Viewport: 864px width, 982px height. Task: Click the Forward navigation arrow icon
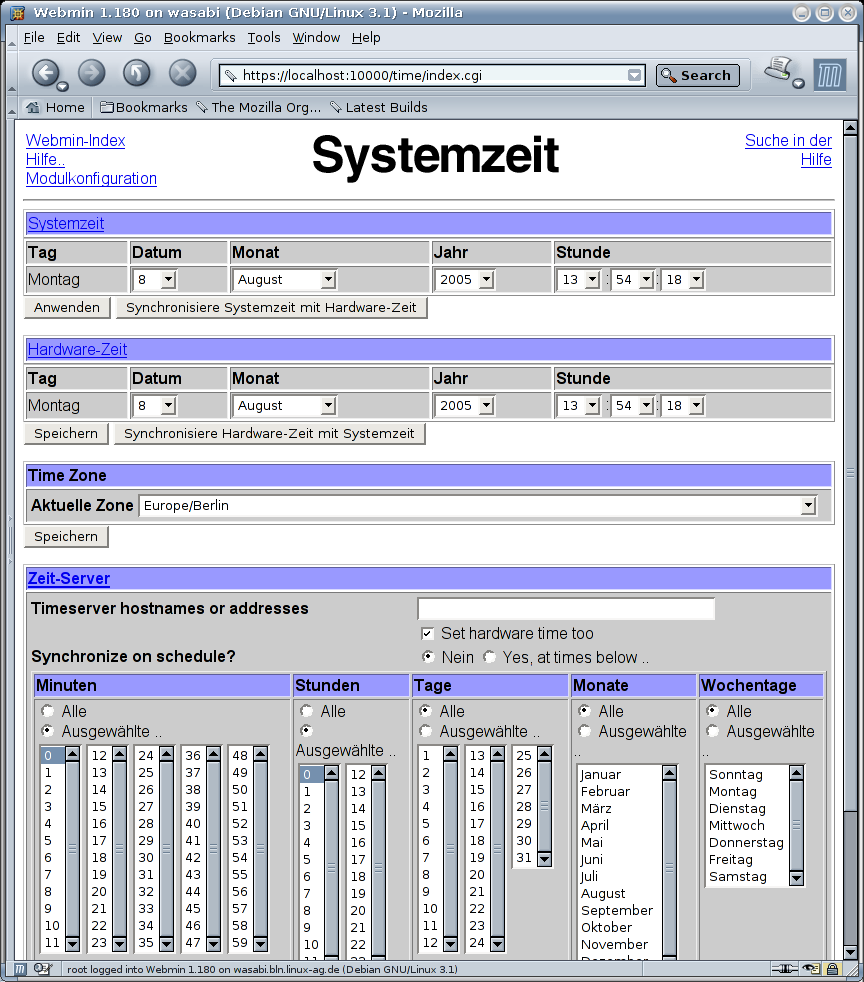point(91,73)
